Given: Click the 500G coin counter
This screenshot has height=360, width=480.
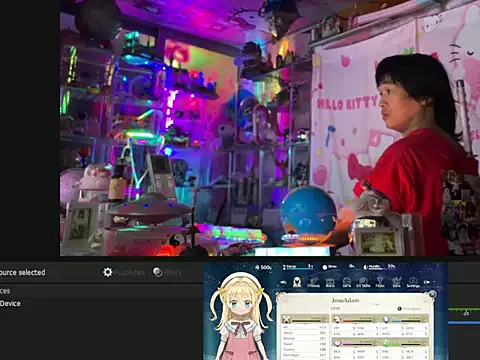Looking at the screenshot, I should point(263,267).
